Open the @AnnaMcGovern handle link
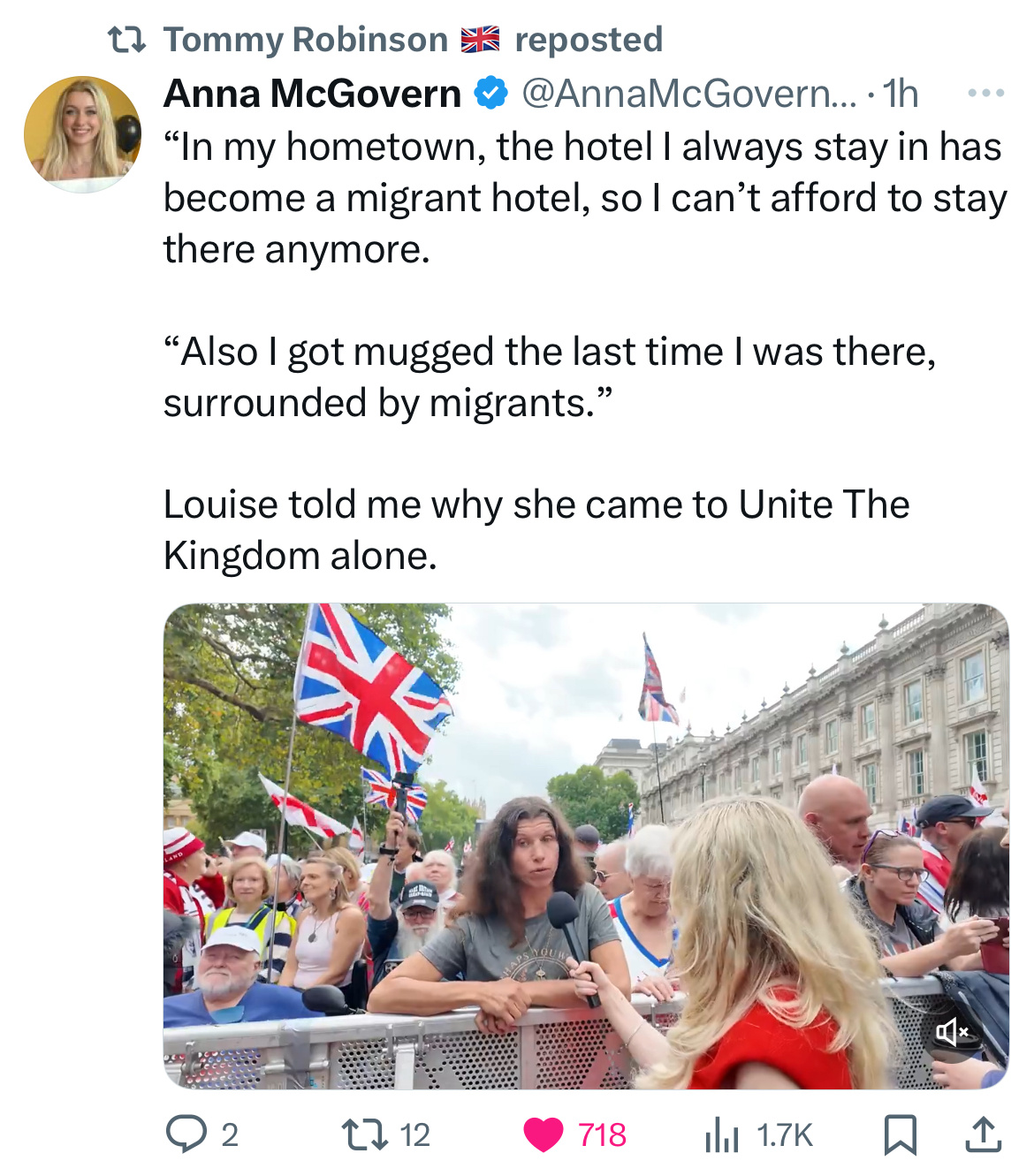The width and height of the screenshot is (1034, 1176). [x=689, y=94]
